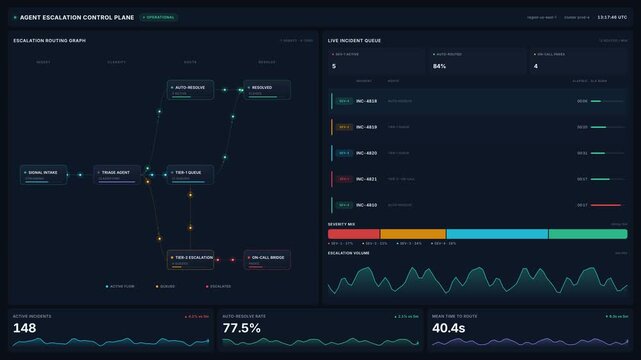Click the orange severity badge on INC-4819
641x360 pixels.
344,127
